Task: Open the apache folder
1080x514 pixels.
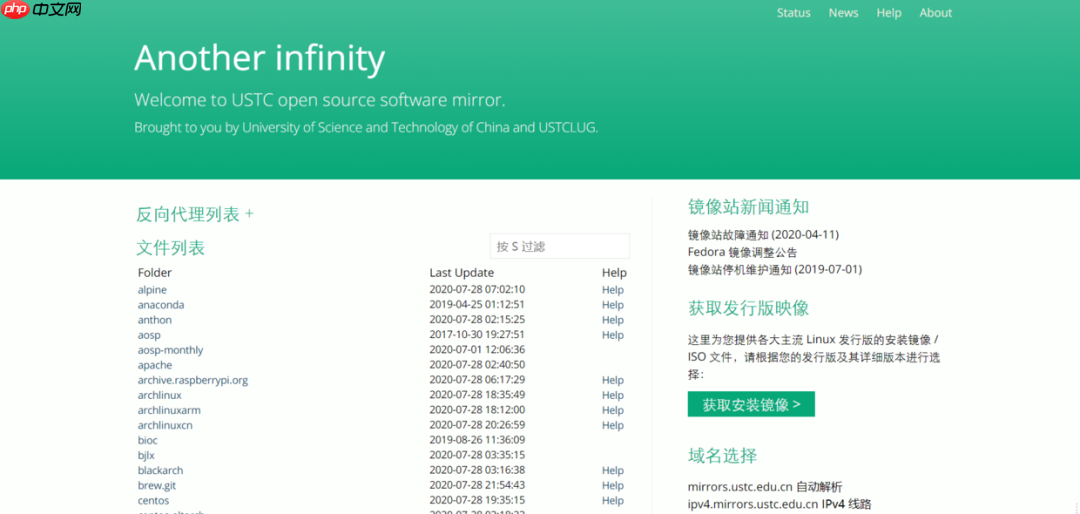Action: pos(154,365)
